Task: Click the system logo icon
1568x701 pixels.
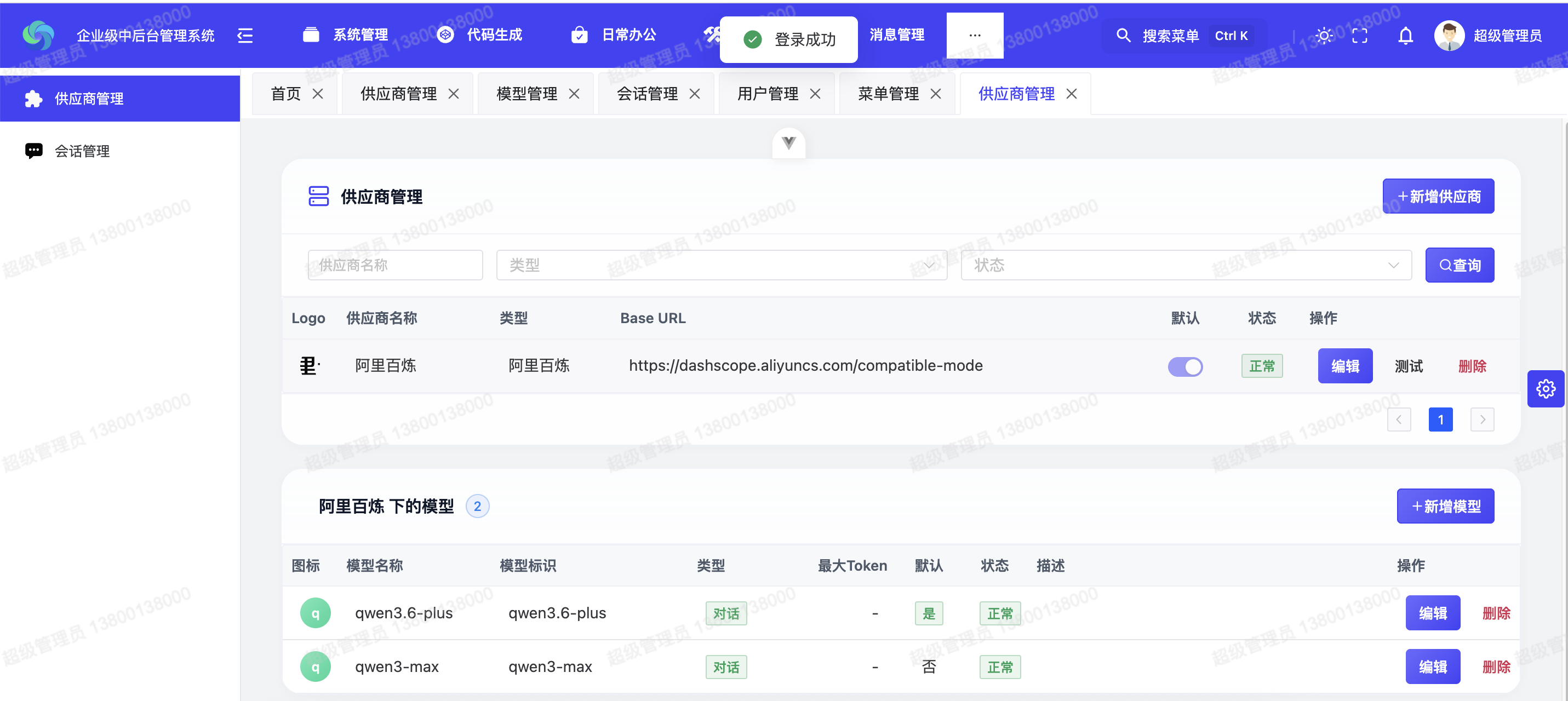Action: click(x=38, y=35)
